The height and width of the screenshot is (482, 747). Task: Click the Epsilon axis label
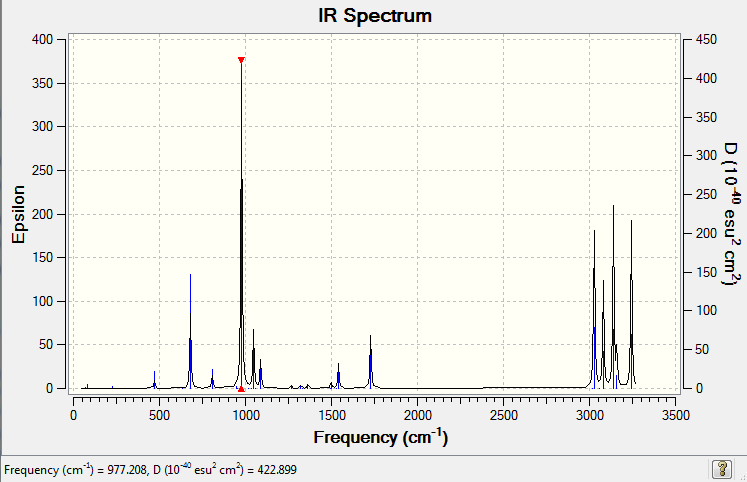tap(18, 214)
